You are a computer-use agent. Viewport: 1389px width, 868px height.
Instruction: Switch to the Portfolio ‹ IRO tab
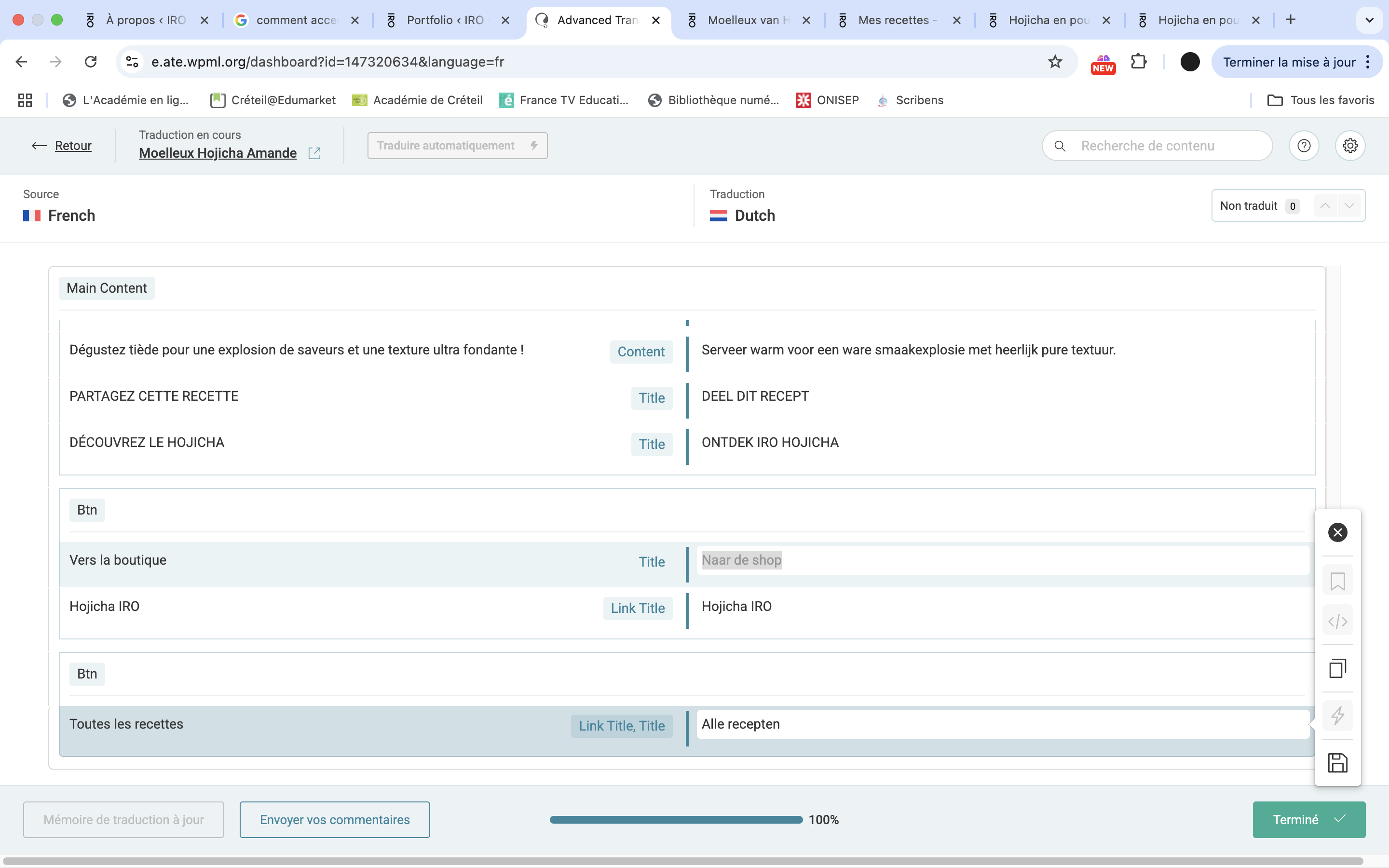(445, 20)
